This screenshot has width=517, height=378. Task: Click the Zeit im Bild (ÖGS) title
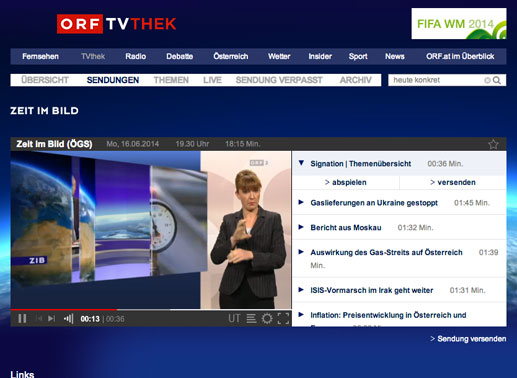tap(54, 144)
